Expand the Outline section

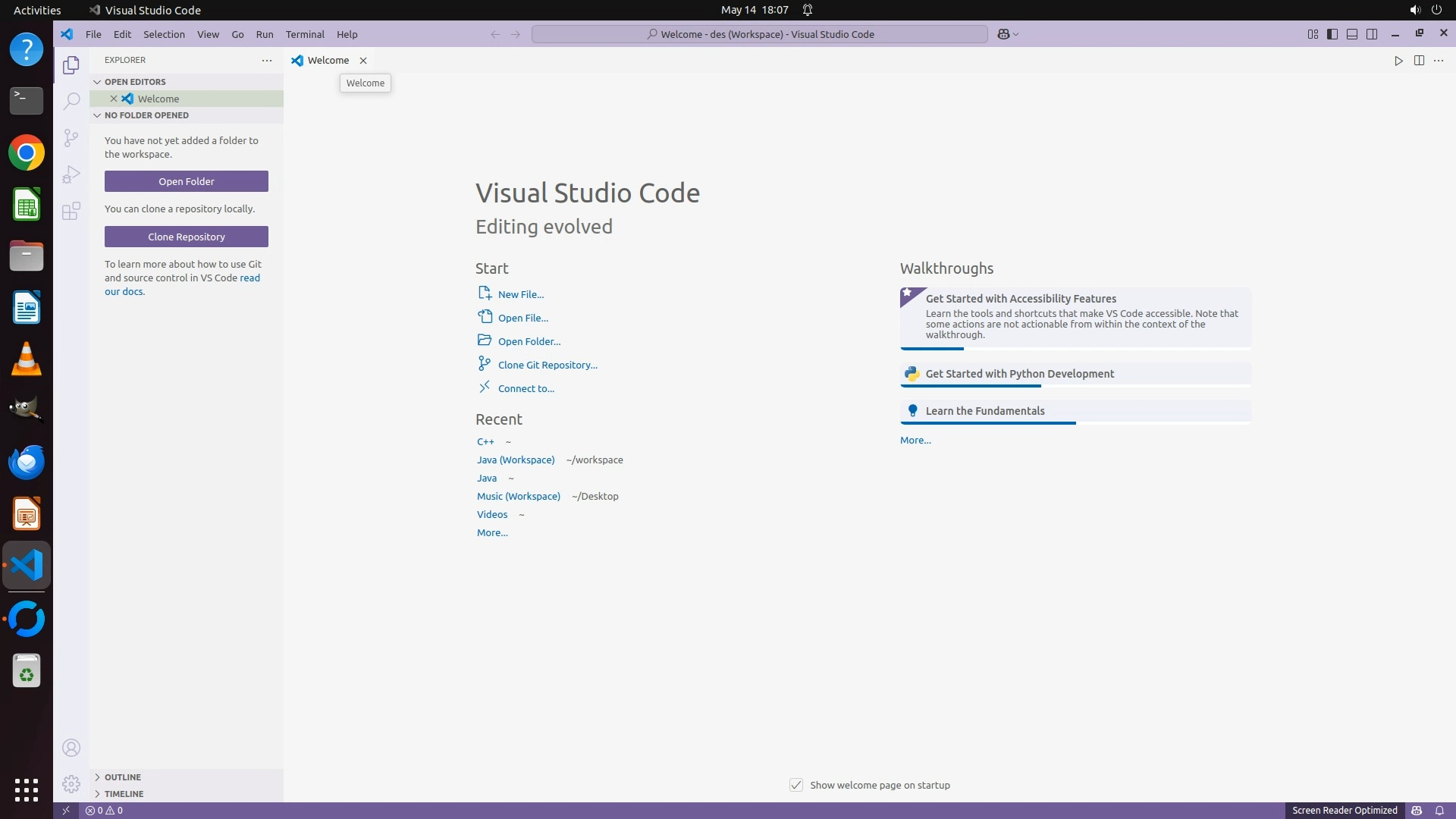[122, 777]
